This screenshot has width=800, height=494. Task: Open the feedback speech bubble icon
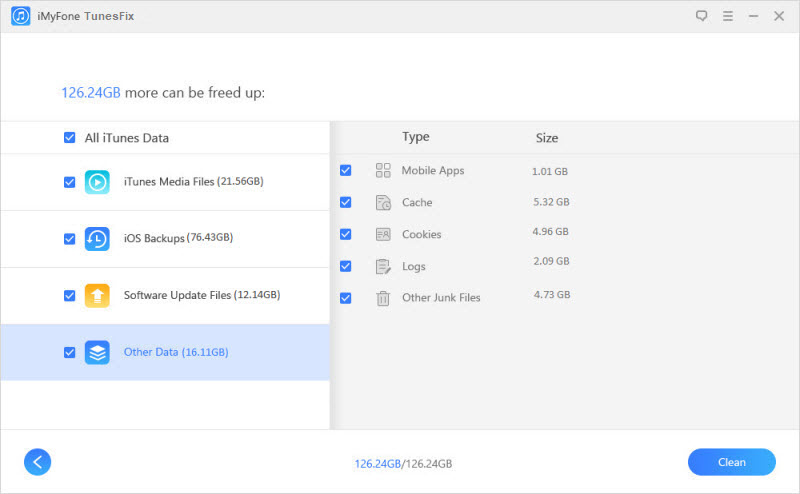coord(702,16)
